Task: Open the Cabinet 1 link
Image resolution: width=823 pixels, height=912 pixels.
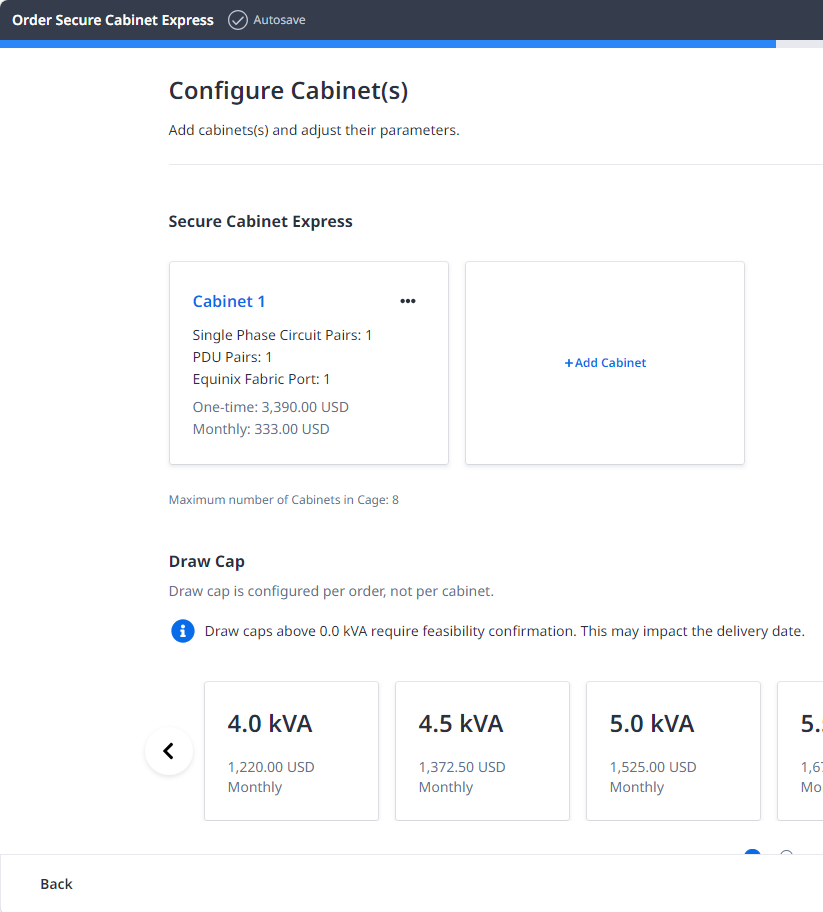Action: coord(229,301)
